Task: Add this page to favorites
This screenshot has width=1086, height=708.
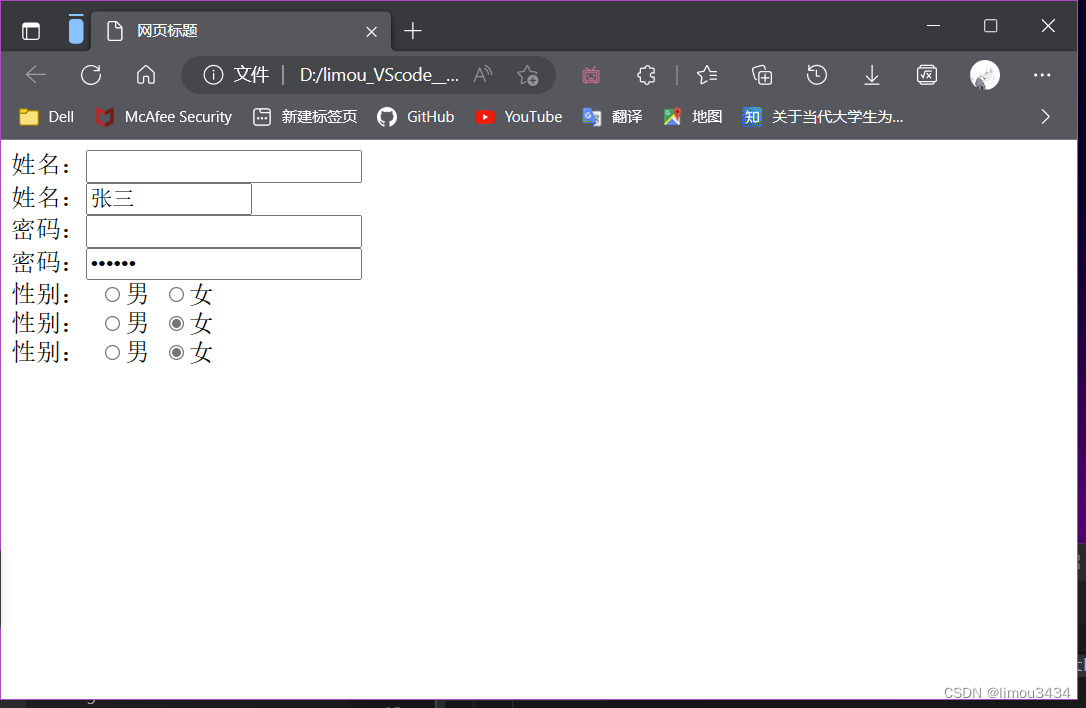Action: click(x=527, y=75)
